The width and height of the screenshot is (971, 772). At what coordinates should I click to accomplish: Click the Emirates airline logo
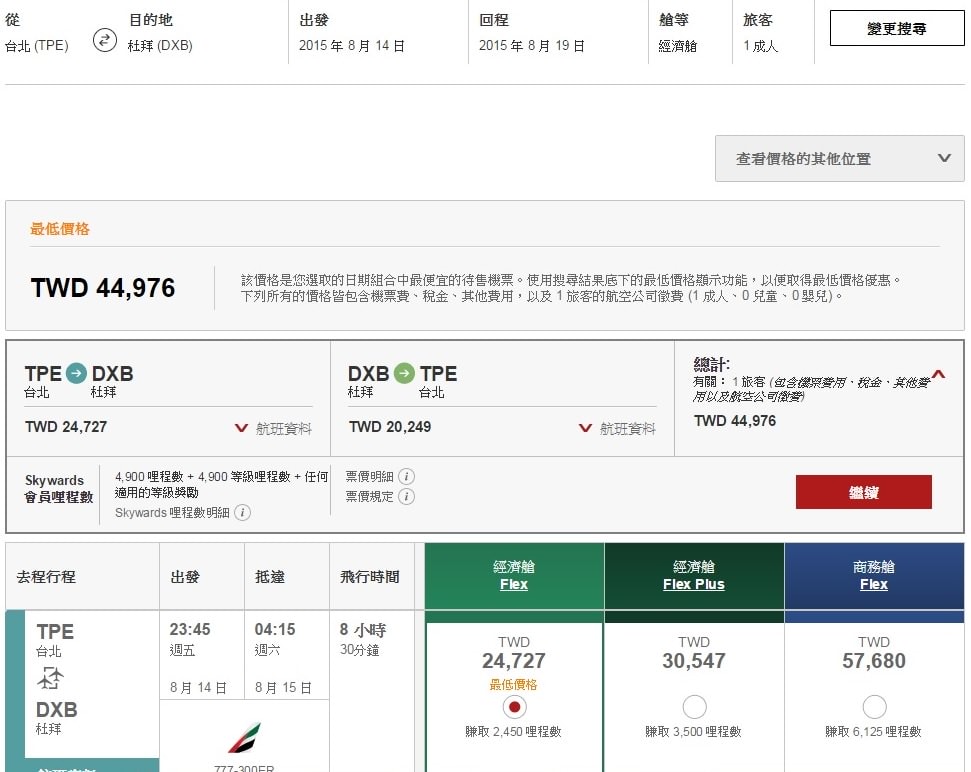pyautogui.click(x=245, y=737)
